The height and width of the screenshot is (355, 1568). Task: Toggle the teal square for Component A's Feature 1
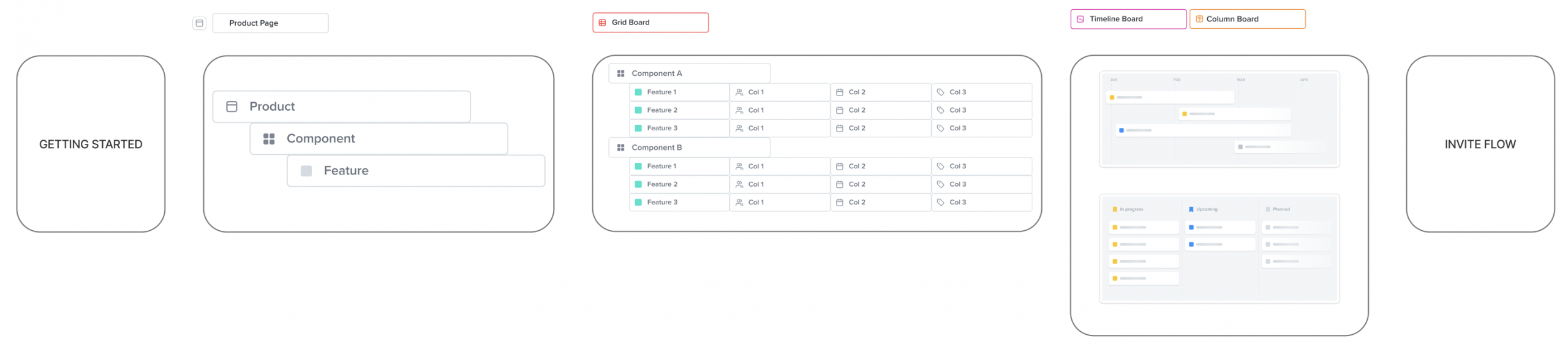pyautogui.click(x=638, y=92)
